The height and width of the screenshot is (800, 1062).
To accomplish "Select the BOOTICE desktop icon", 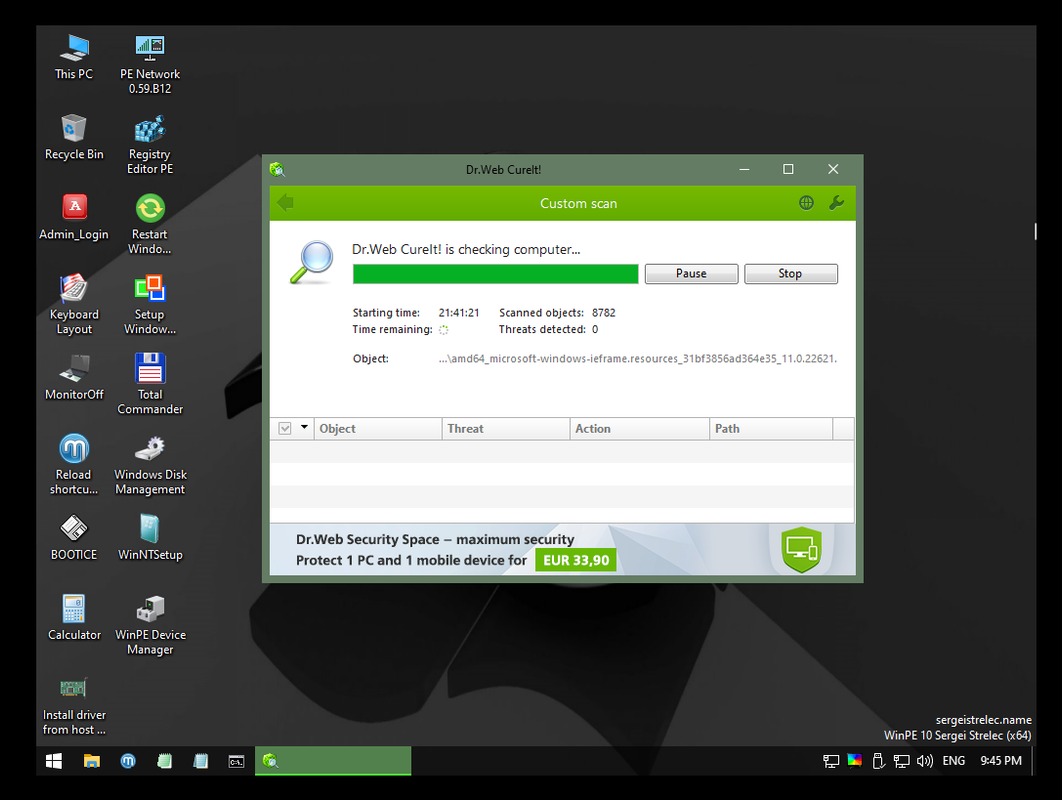I will tap(74, 539).
